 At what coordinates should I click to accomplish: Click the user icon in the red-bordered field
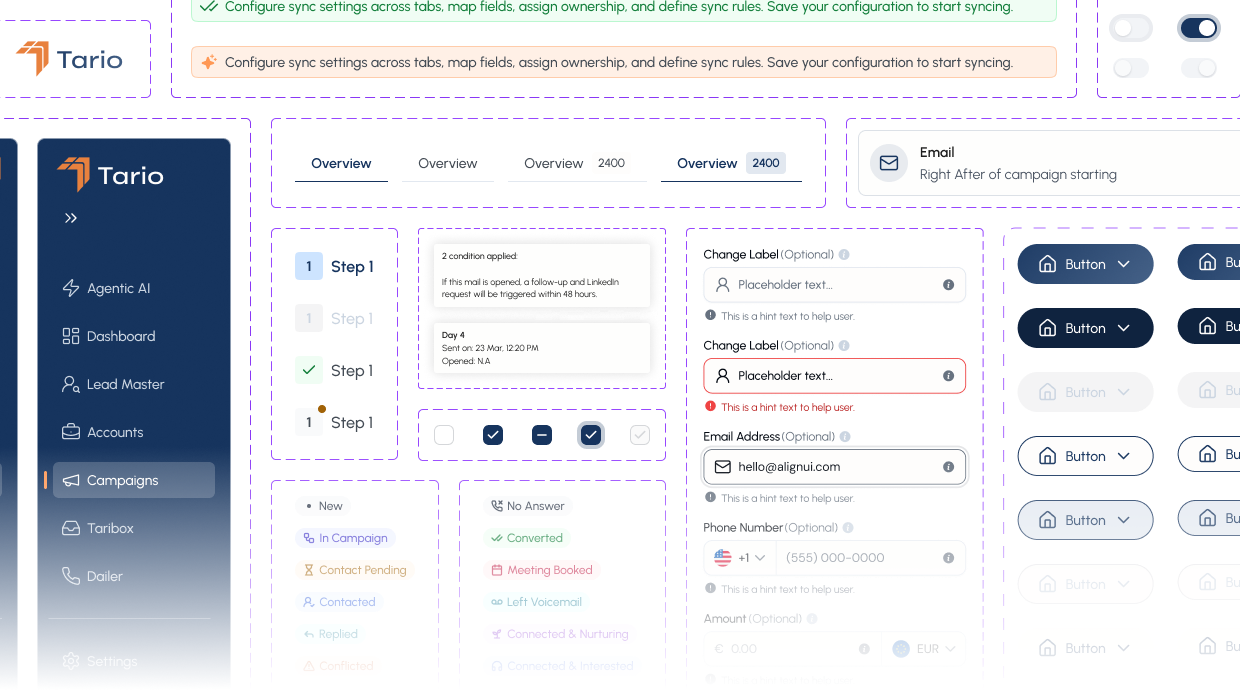tap(722, 376)
